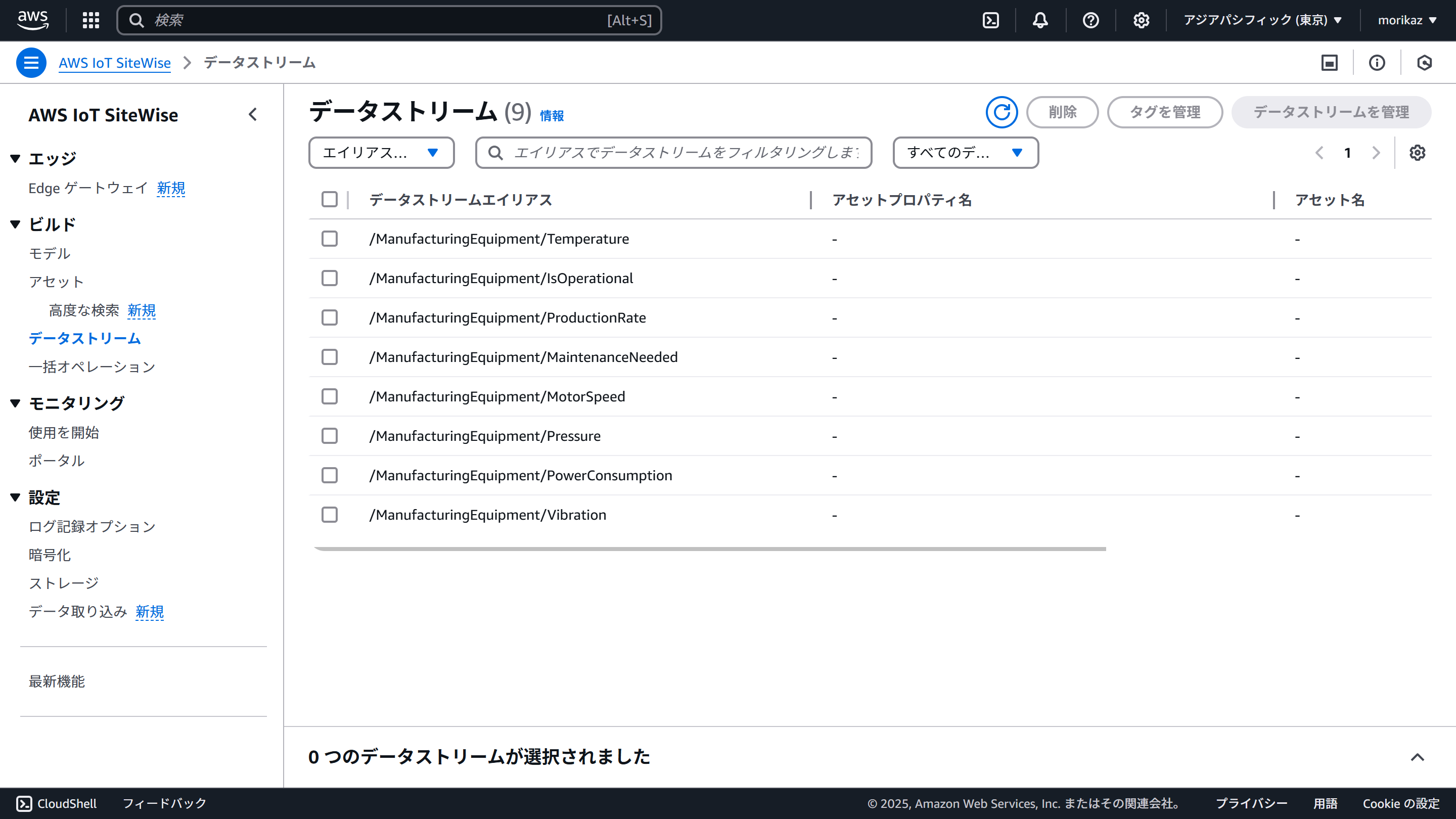Click the horizontal table scrollbar

coord(710,549)
